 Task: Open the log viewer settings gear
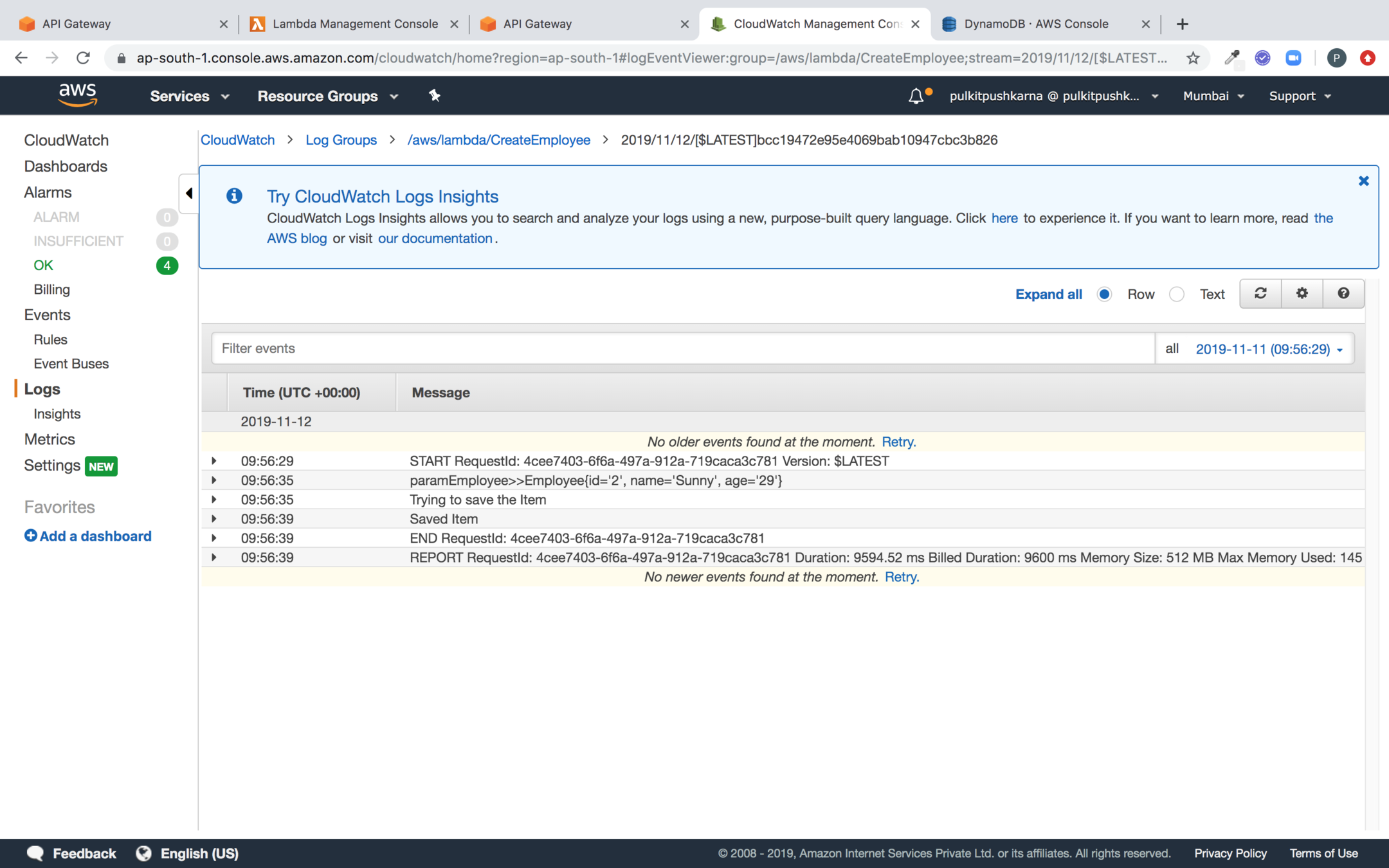coord(1302,294)
